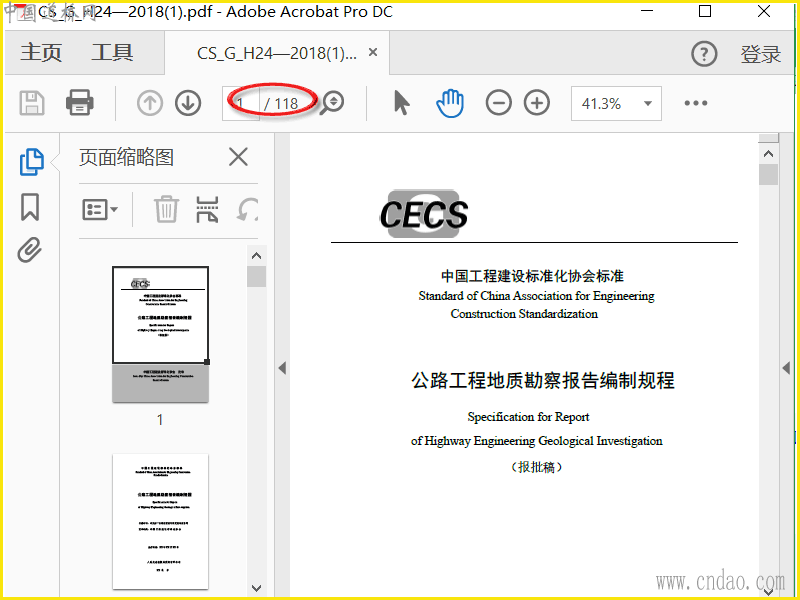
Task: Select page 1 thumbnail
Action: coord(160,334)
